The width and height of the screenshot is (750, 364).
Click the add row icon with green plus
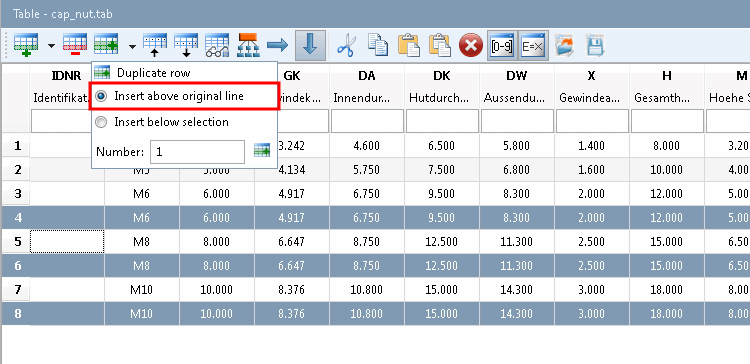coord(26,45)
